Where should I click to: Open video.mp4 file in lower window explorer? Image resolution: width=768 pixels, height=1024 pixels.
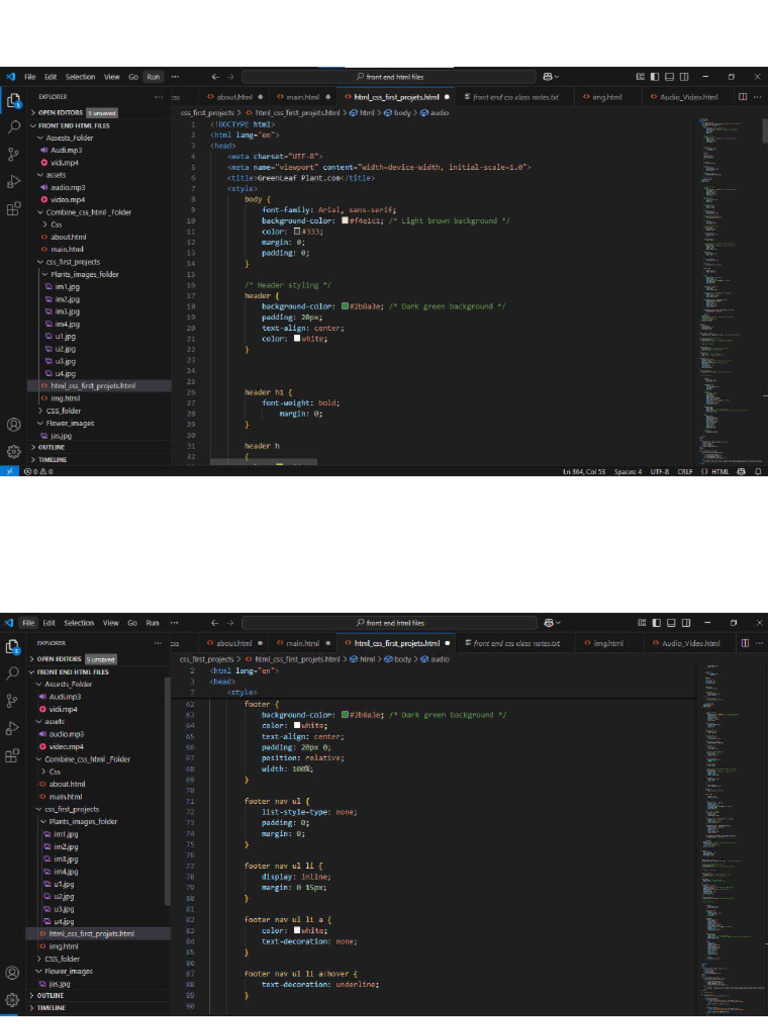pyautogui.click(x=66, y=746)
